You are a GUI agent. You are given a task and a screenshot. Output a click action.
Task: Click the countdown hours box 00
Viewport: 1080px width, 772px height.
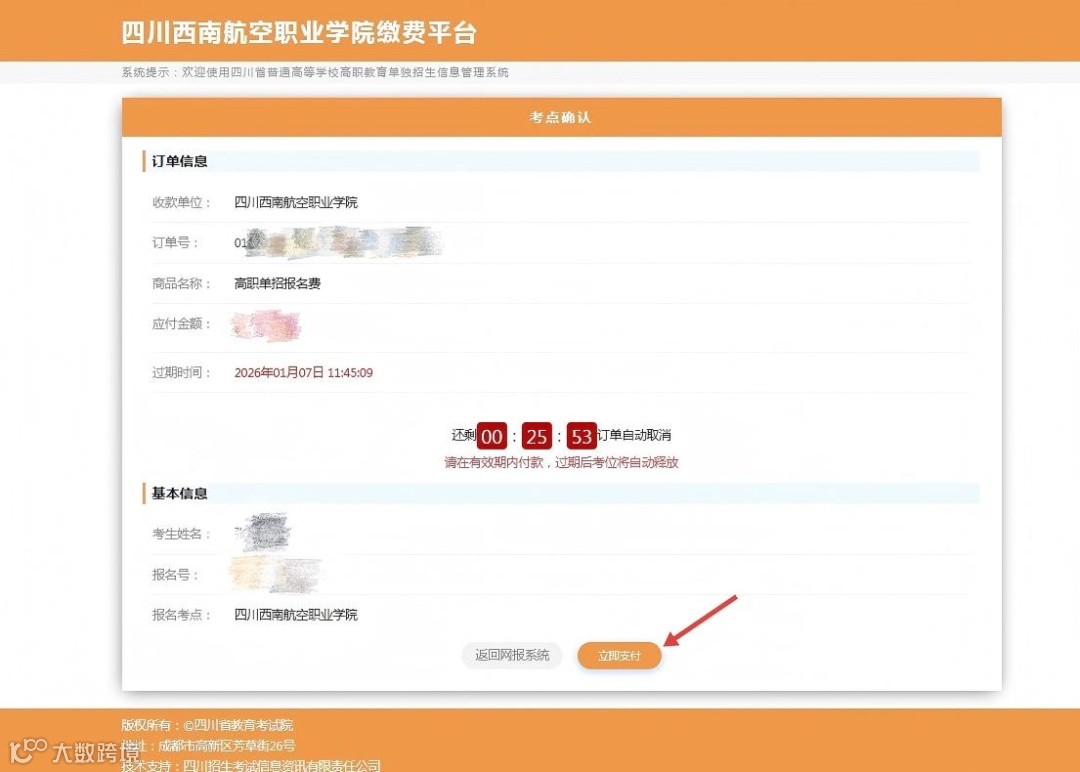492,436
